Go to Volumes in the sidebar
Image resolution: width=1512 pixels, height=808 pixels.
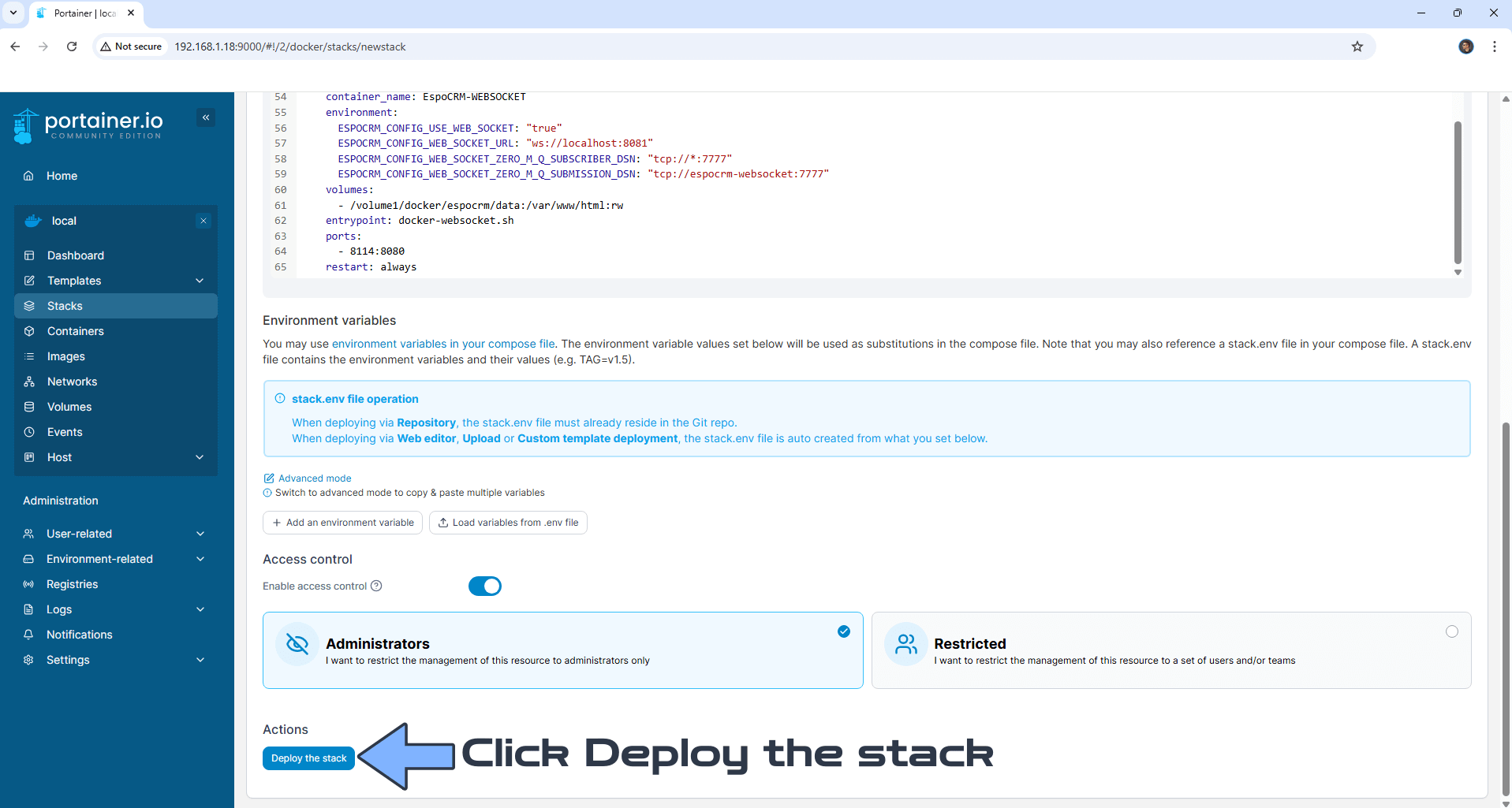pyautogui.click(x=69, y=407)
